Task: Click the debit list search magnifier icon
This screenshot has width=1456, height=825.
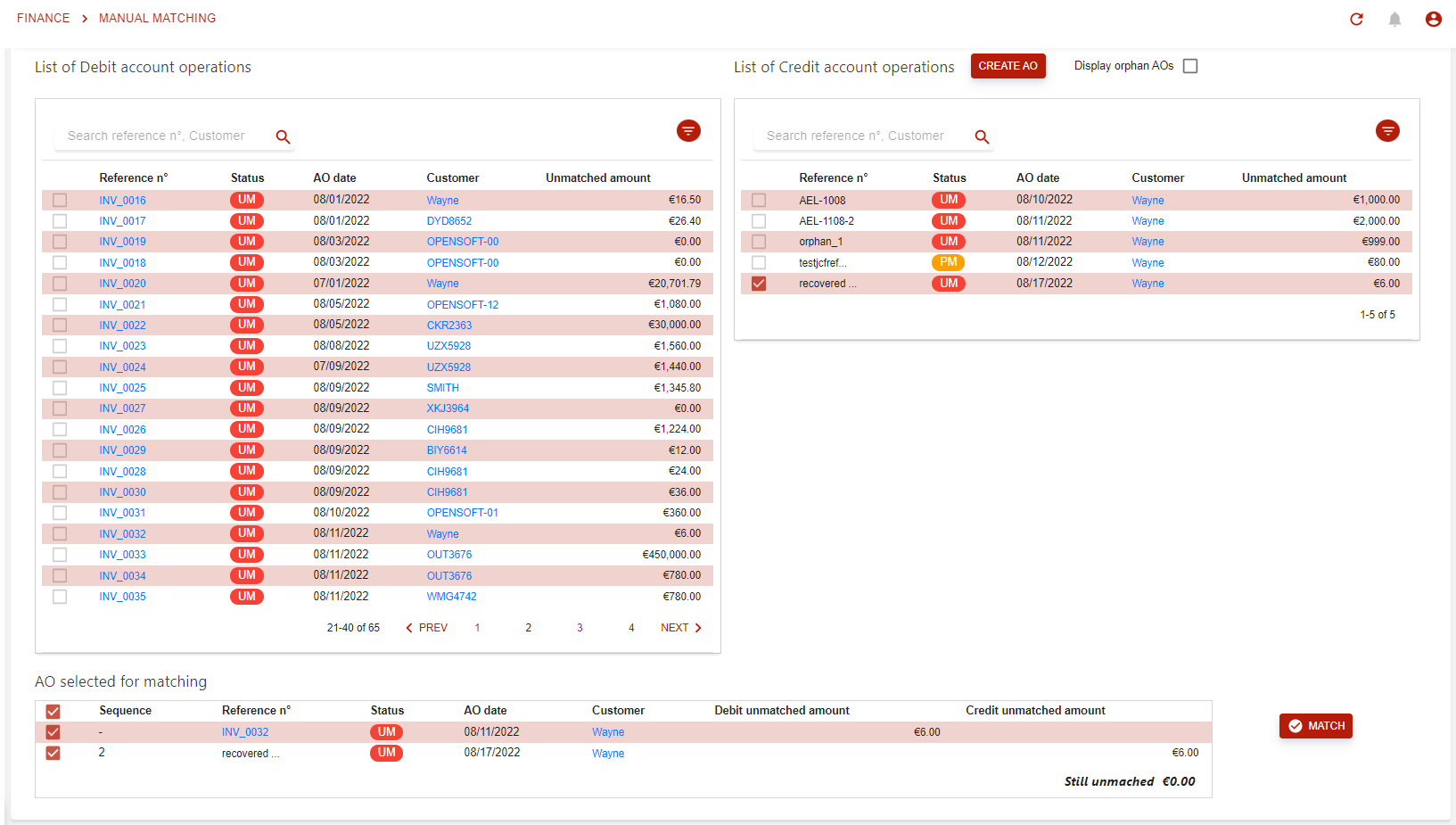Action: coord(283,136)
